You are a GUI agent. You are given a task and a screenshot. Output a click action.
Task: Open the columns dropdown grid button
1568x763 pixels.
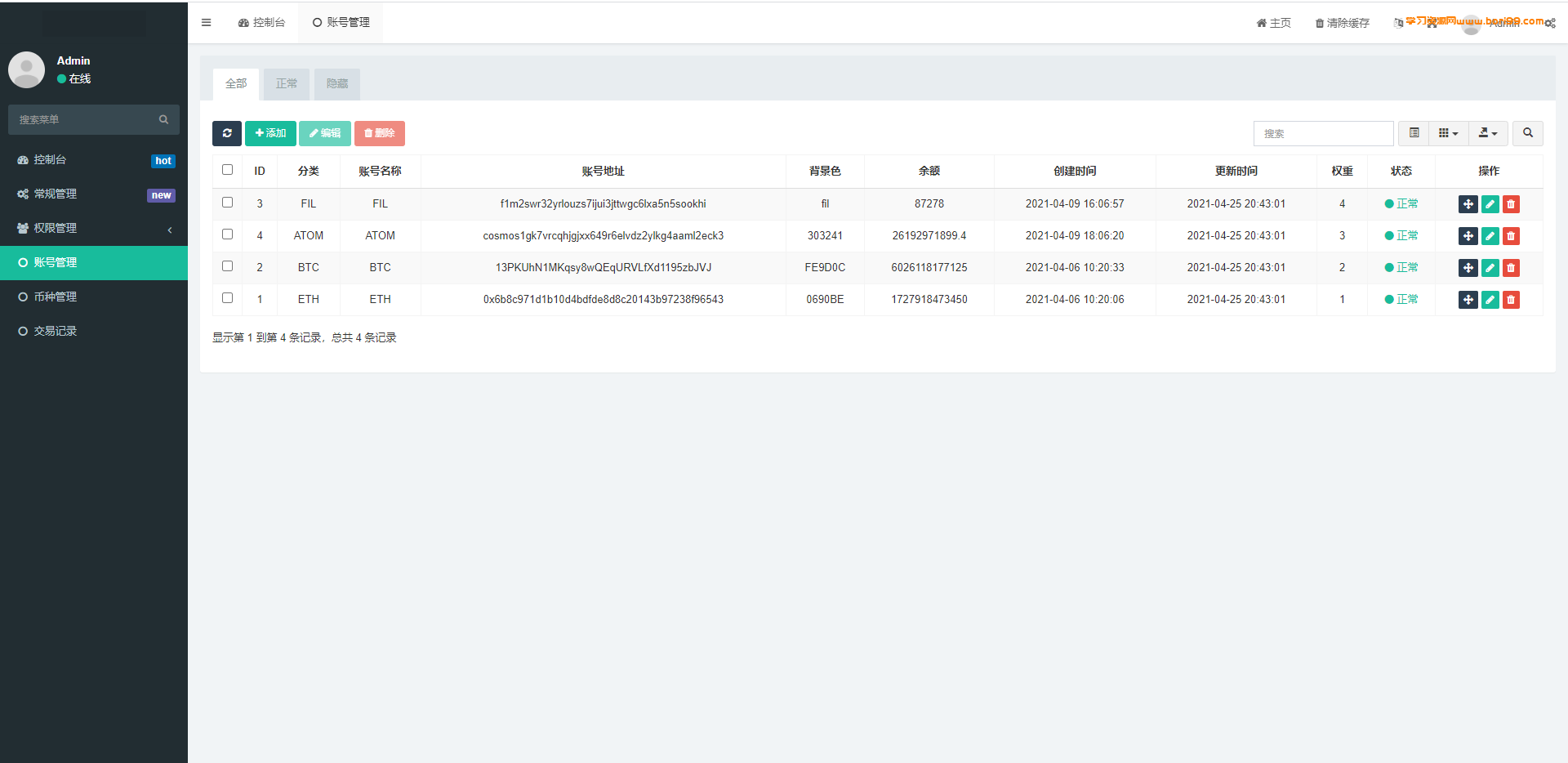[x=1448, y=133]
